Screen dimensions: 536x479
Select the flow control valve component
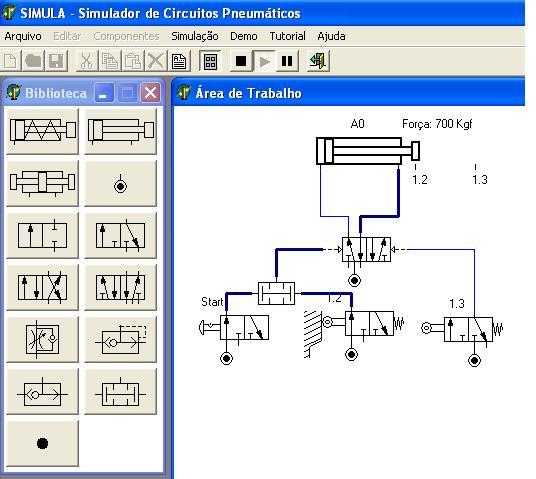pos(42,339)
